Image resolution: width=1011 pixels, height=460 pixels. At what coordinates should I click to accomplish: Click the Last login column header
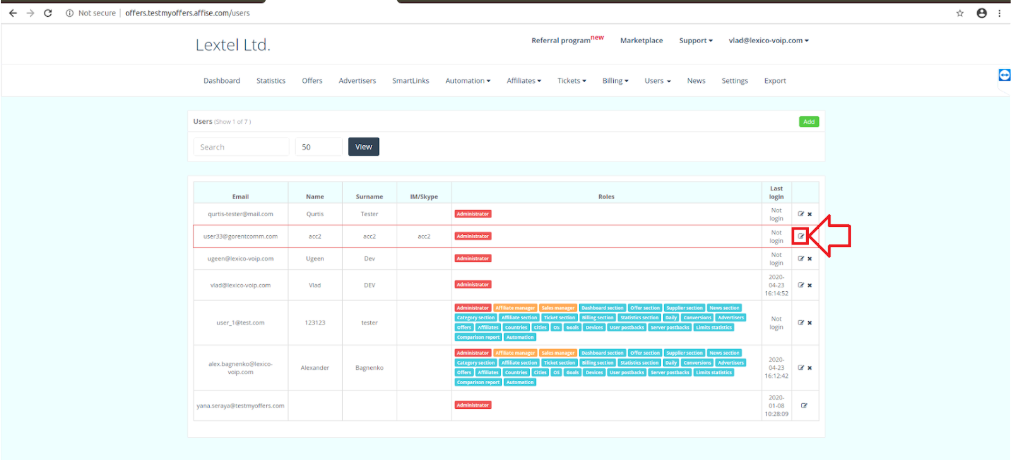(776, 192)
